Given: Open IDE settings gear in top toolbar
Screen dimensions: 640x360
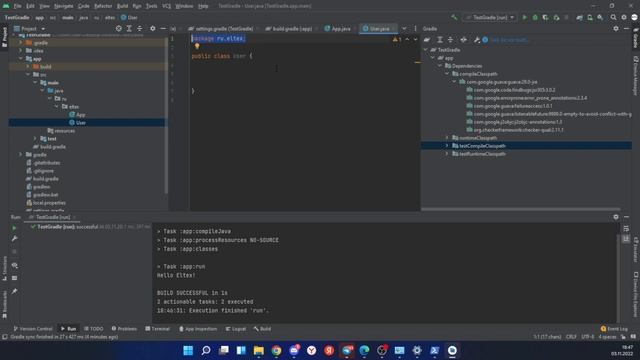Looking at the screenshot, I should (x=624, y=18).
